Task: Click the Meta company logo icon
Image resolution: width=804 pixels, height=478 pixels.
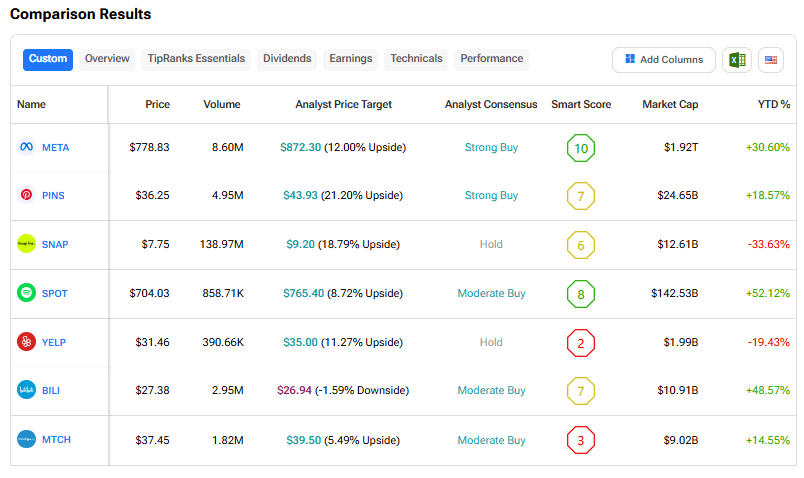Action: [27, 147]
